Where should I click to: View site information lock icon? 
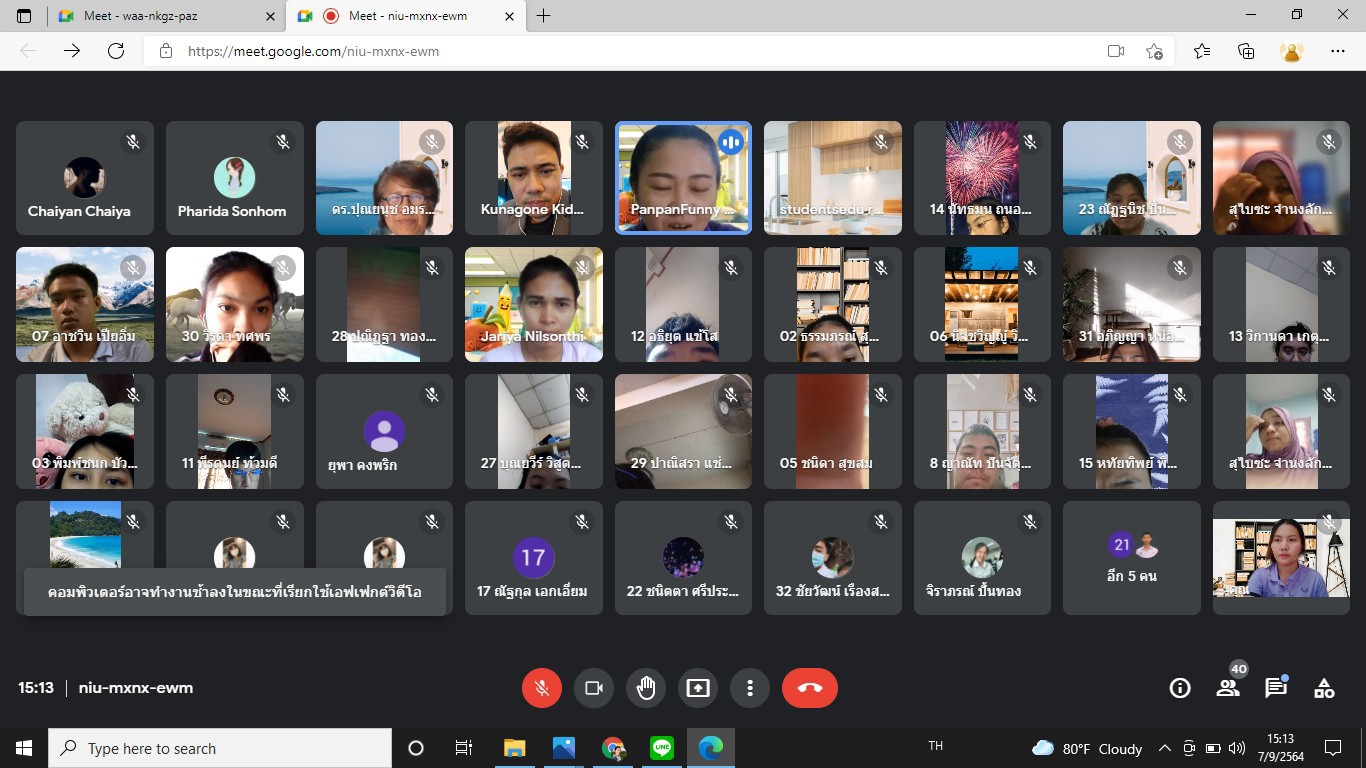[165, 51]
